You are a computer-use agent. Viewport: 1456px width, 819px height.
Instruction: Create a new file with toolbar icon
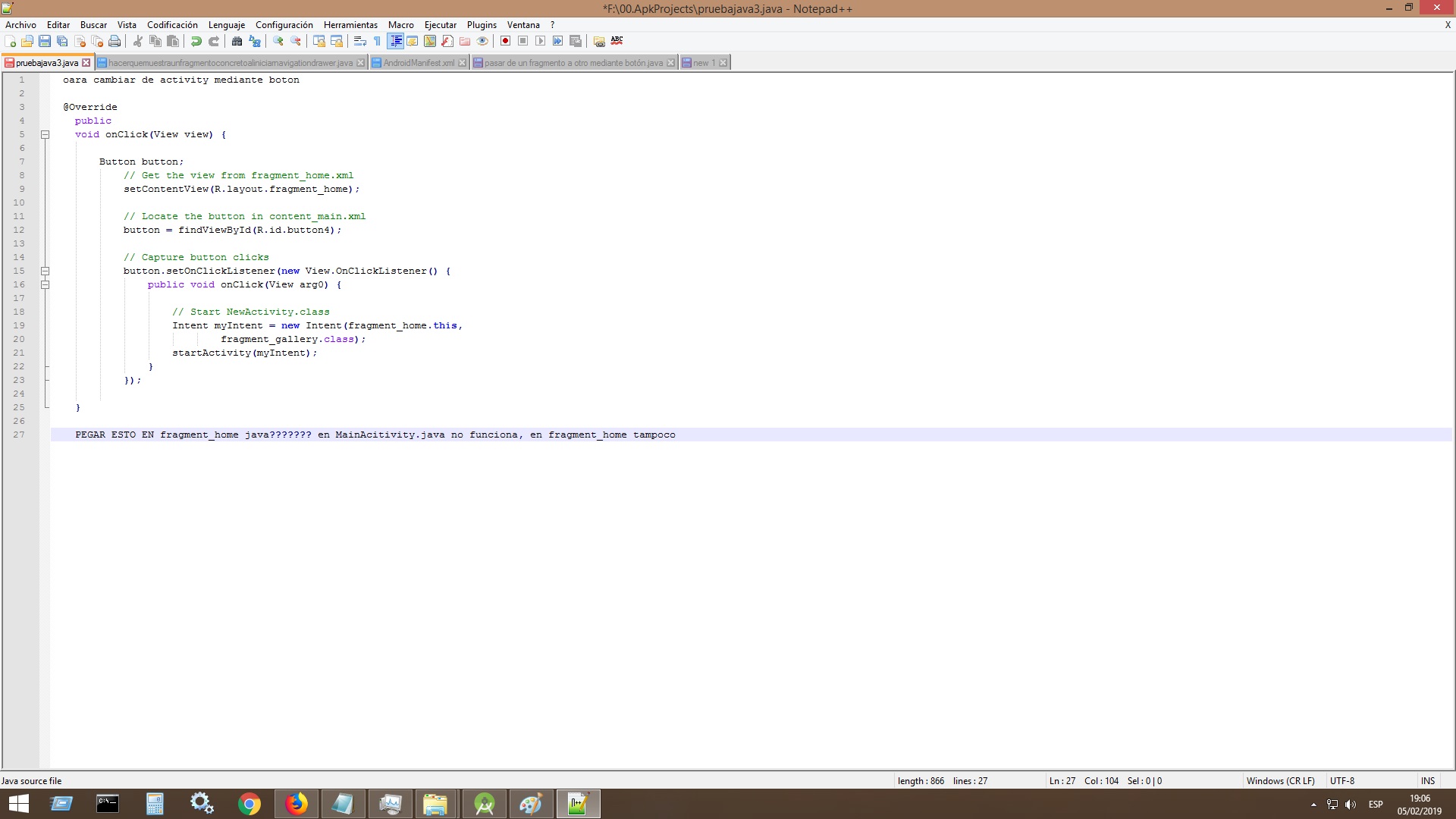pos(10,41)
